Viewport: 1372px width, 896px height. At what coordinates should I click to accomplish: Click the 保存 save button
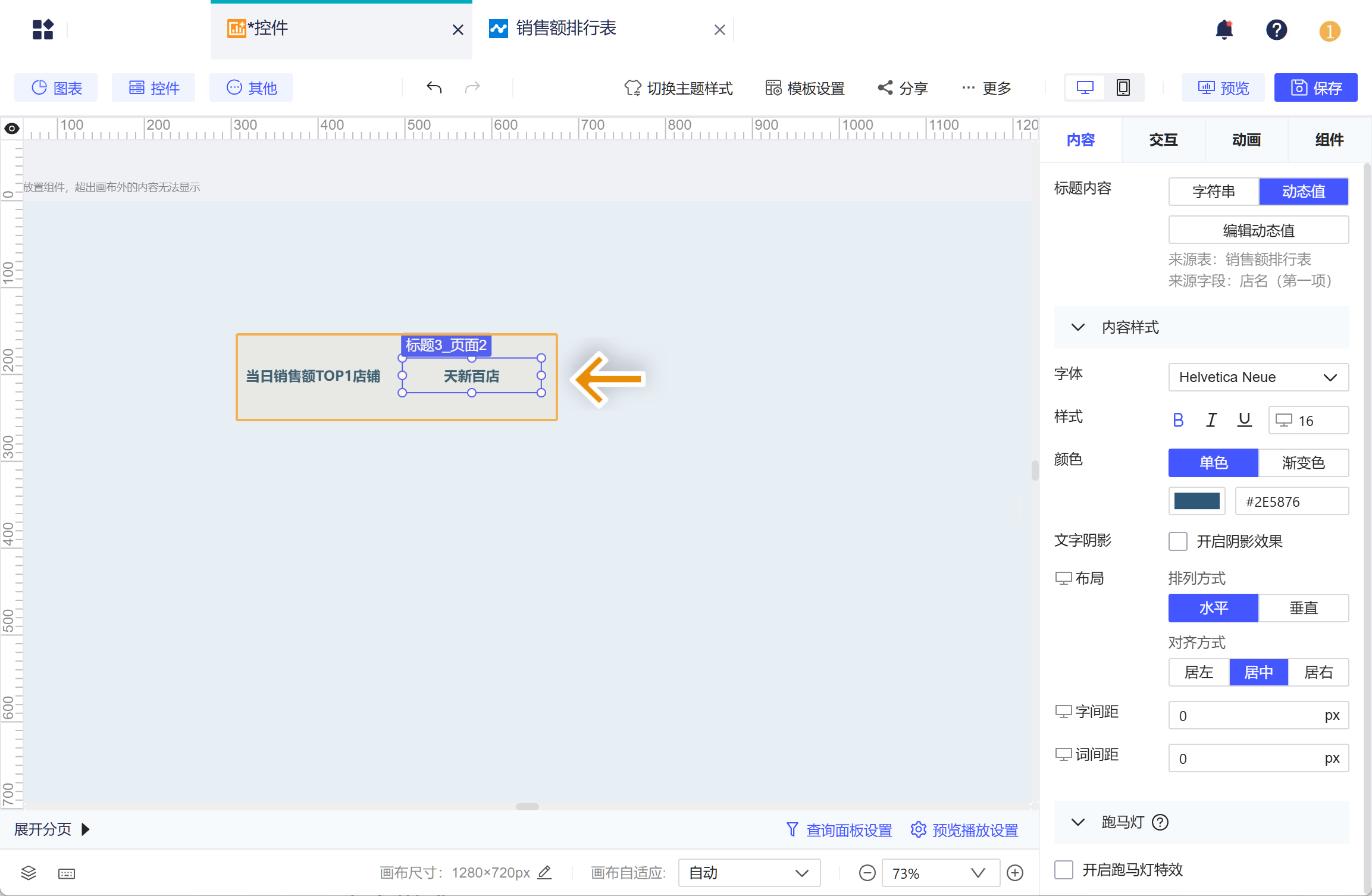(1315, 87)
